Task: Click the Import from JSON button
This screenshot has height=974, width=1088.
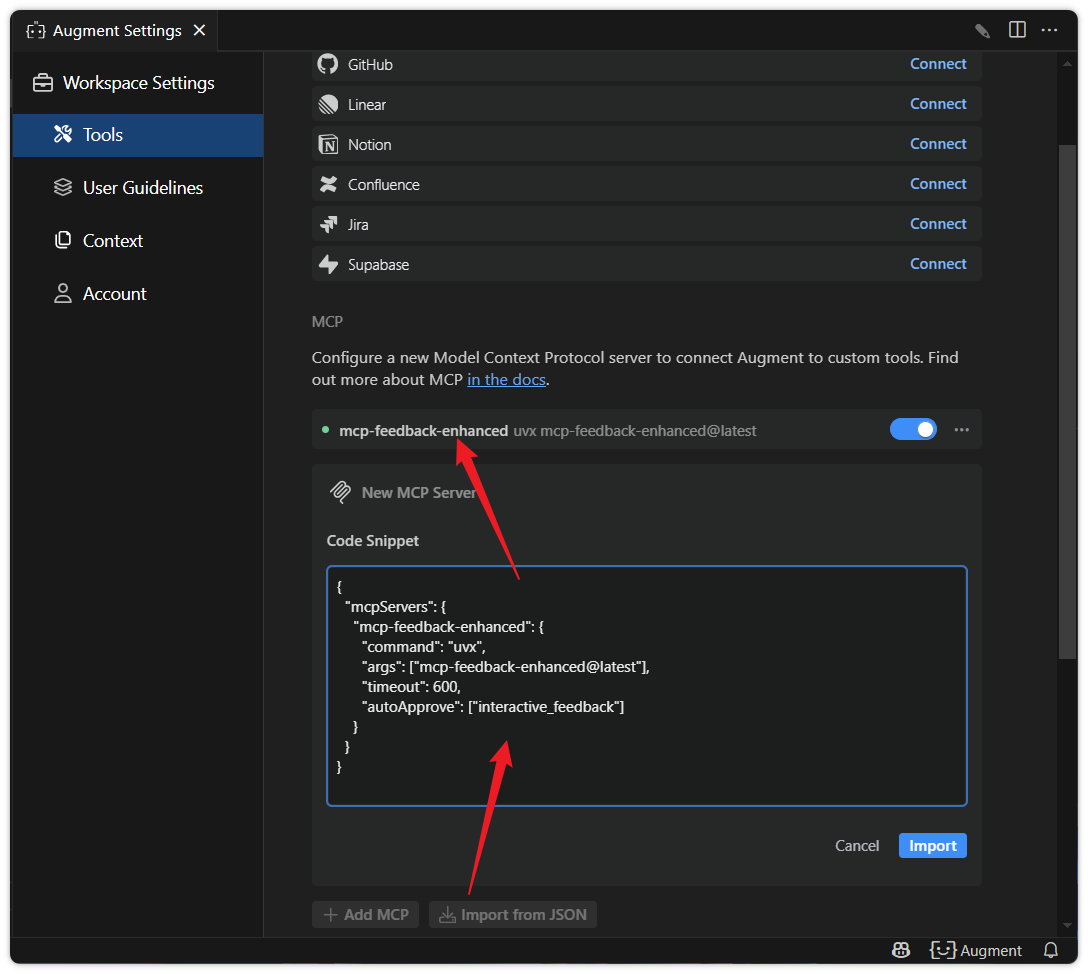Action: pos(513,914)
